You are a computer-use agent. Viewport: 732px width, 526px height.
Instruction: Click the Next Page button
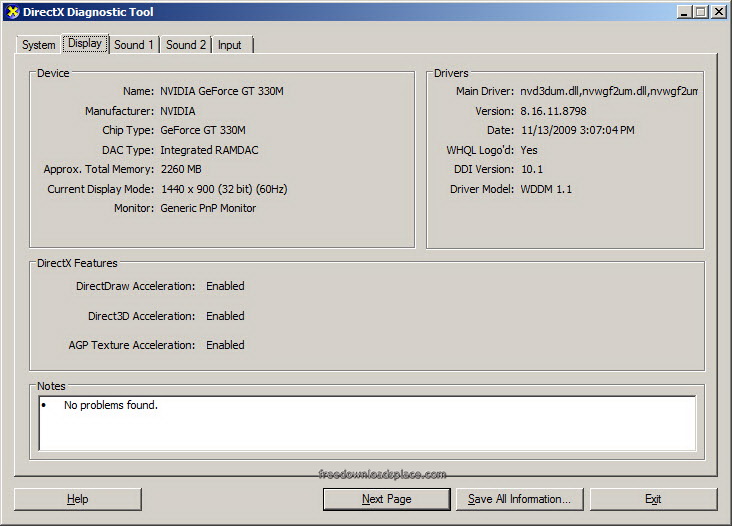coord(386,499)
